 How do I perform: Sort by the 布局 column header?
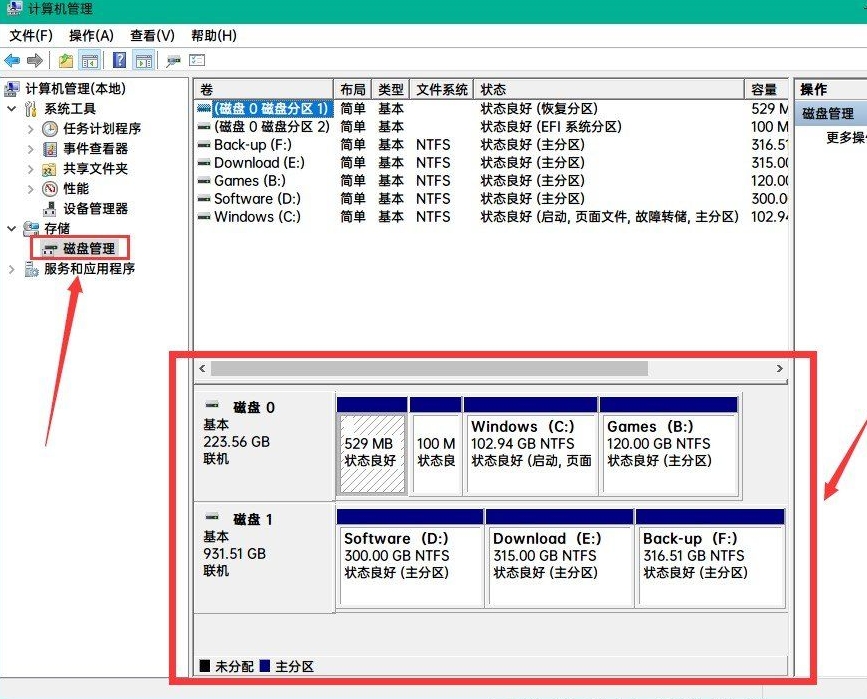click(353, 89)
